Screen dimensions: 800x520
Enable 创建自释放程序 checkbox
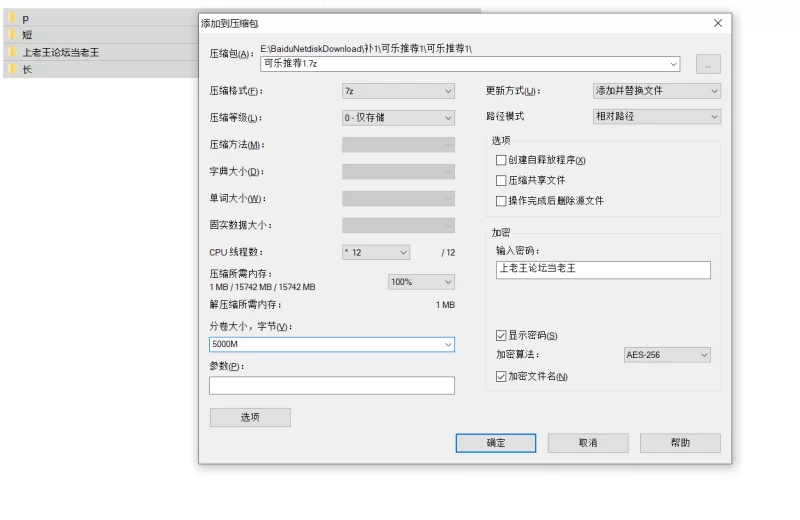(501, 160)
